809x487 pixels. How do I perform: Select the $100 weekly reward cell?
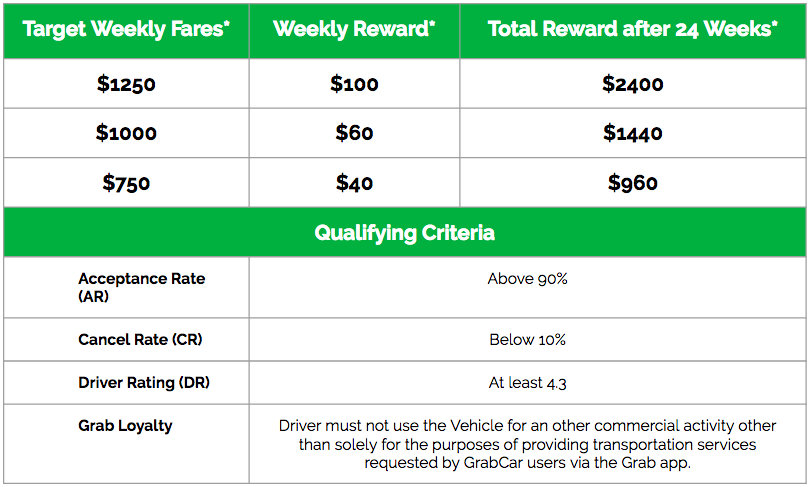tap(354, 84)
